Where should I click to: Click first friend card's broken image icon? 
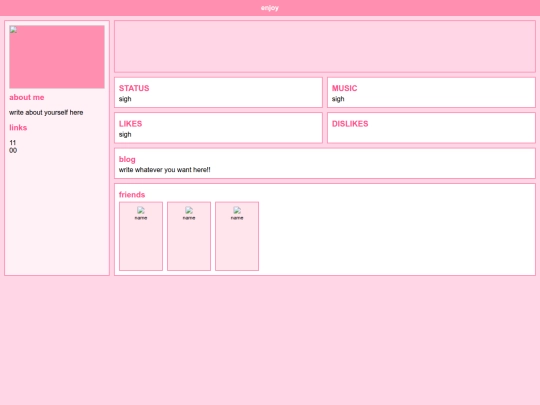pyautogui.click(x=141, y=210)
